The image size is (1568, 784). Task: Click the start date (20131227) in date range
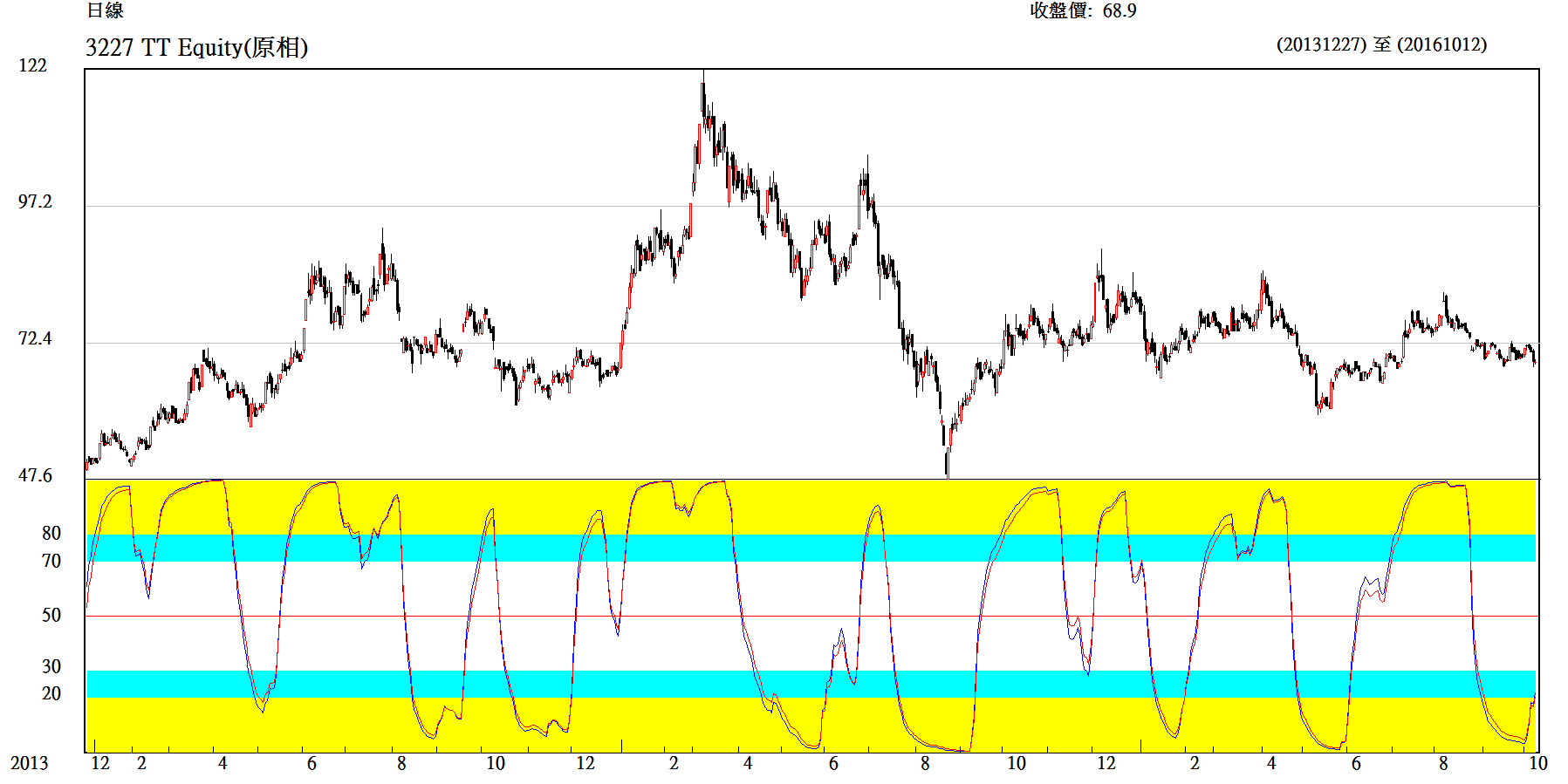1321,44
